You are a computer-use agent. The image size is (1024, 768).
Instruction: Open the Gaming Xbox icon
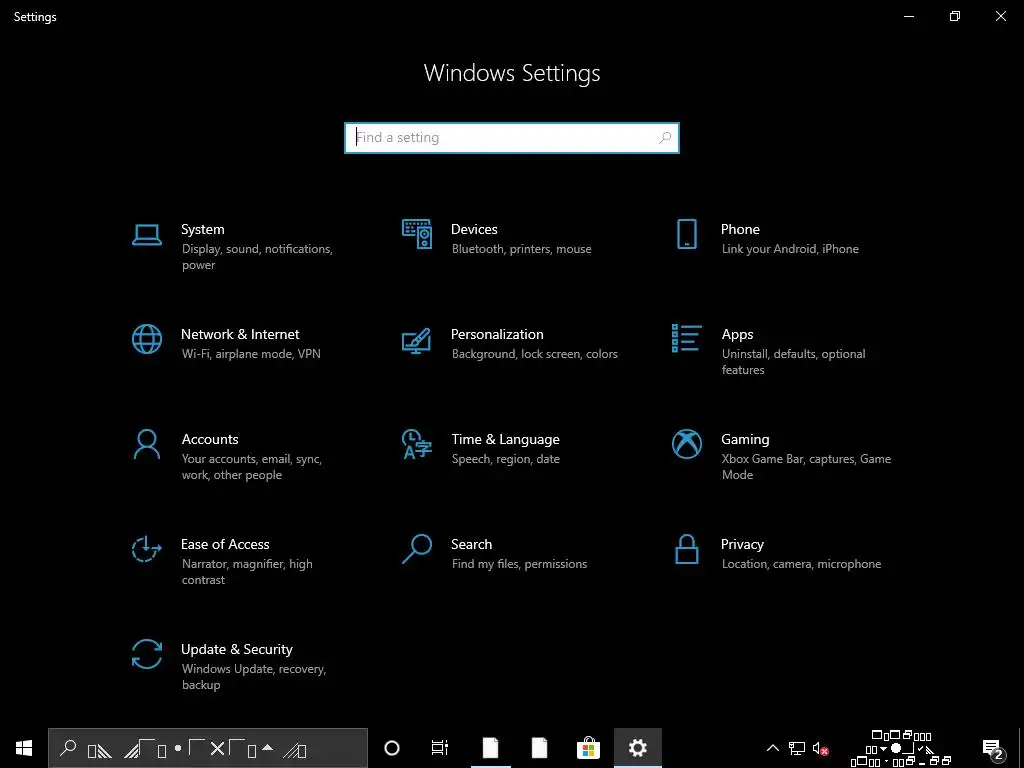[x=686, y=444]
